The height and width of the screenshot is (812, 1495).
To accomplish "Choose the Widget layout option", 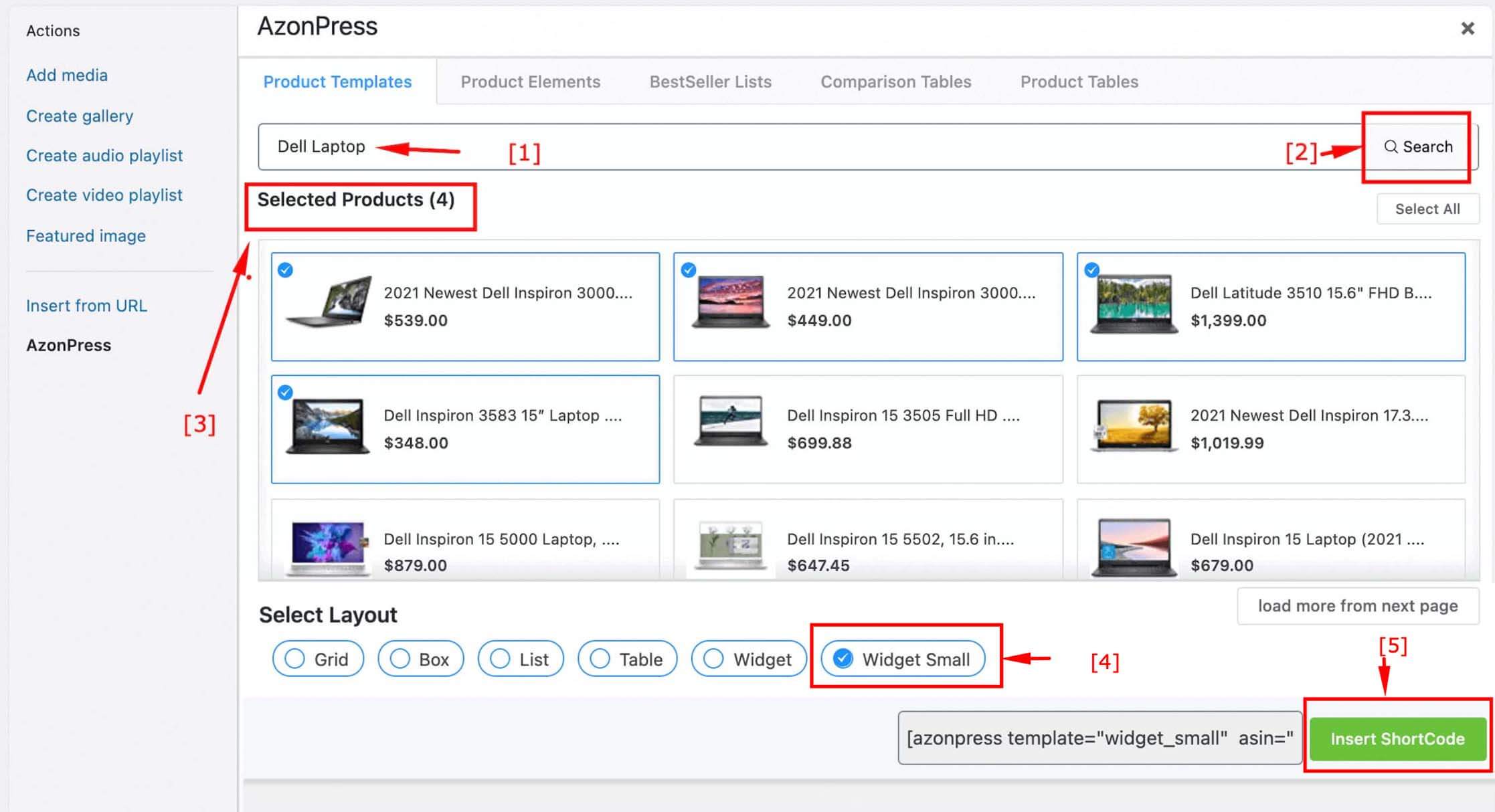I will click(749, 659).
